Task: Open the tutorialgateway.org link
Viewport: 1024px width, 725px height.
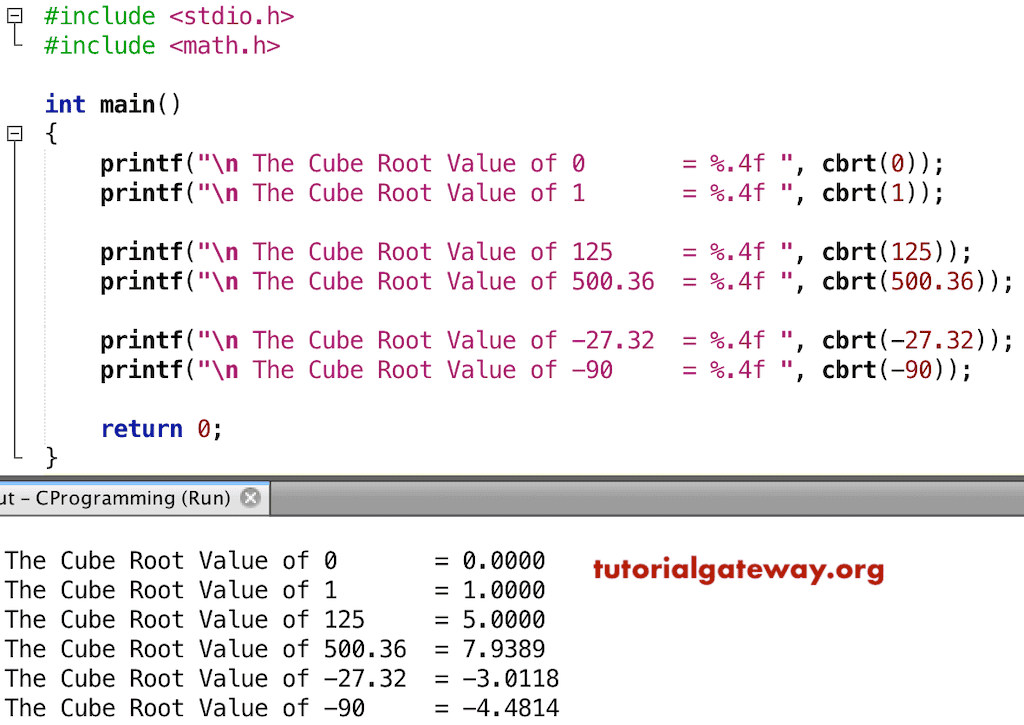Action: (x=739, y=570)
